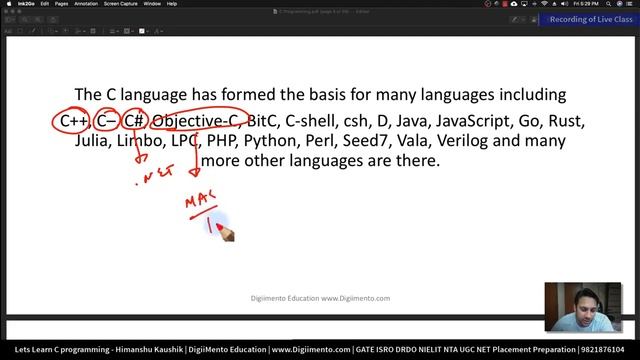Screen dimensions: 640x360
Task: Click the presenter webcam thumbnail
Action: pyautogui.click(x=583, y=307)
